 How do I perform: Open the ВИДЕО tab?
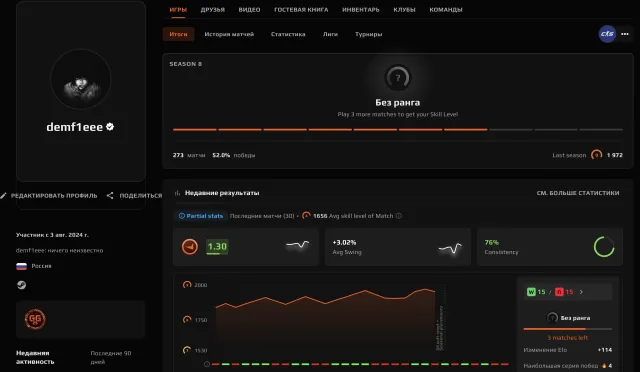(249, 9)
